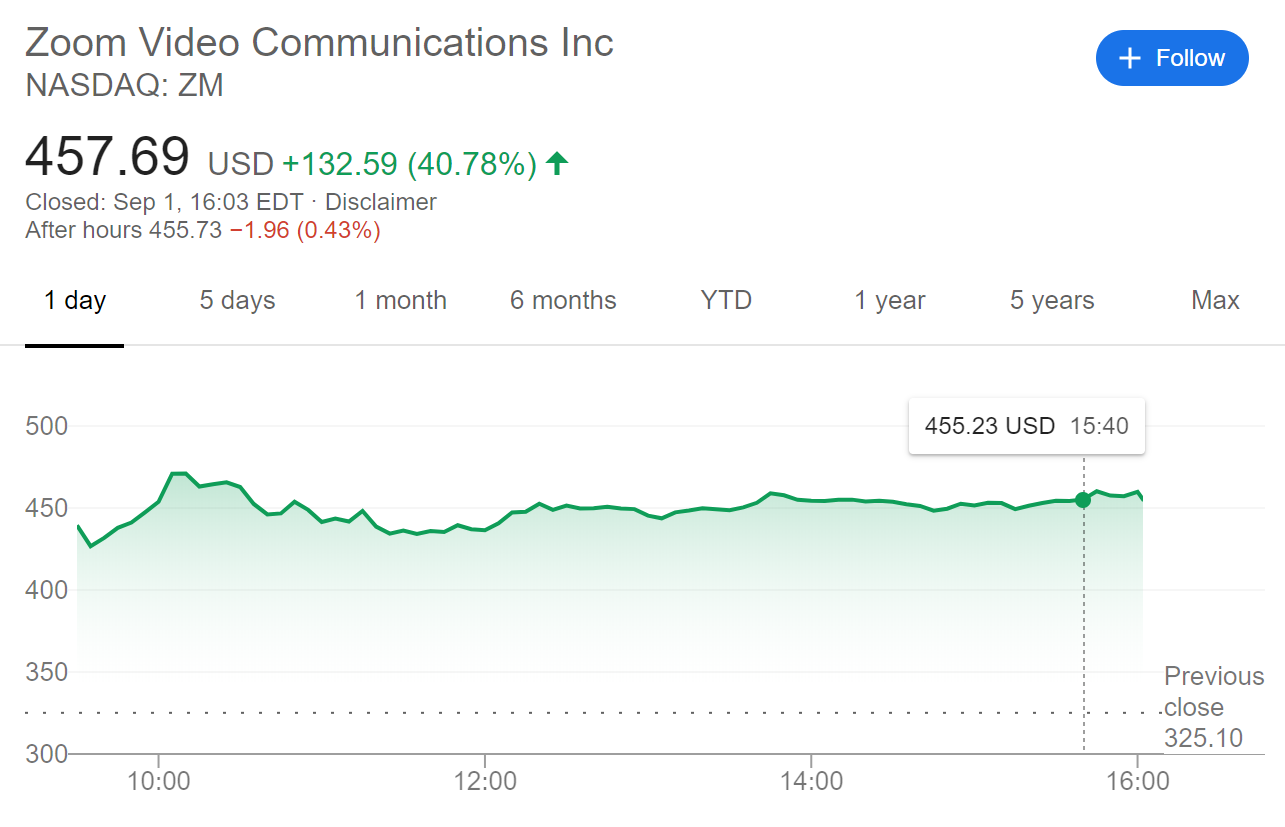
Task: Switch to the 1 month chart view
Action: pyautogui.click(x=399, y=299)
